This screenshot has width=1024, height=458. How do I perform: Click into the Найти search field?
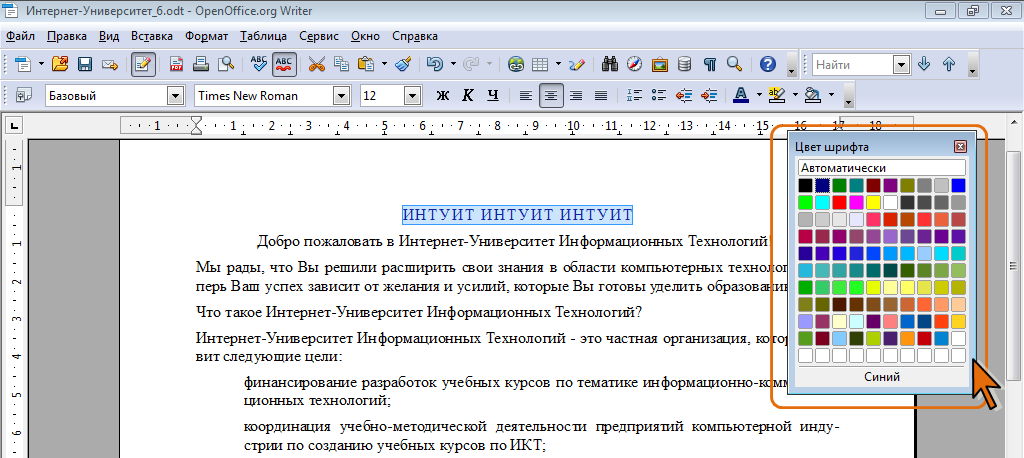[852, 64]
